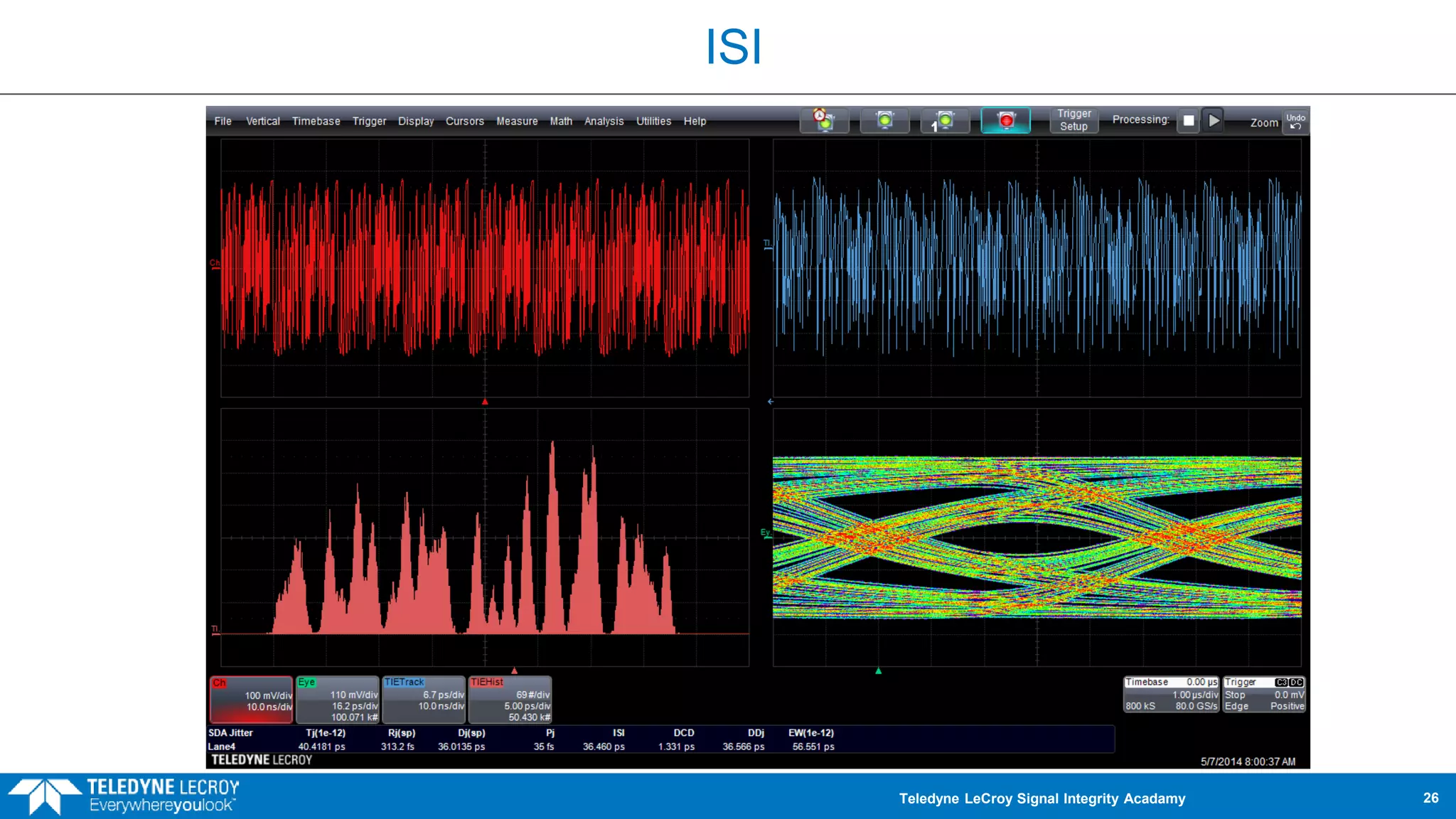
Task: Open the TIEHist trace descriptor box
Action: 510,700
